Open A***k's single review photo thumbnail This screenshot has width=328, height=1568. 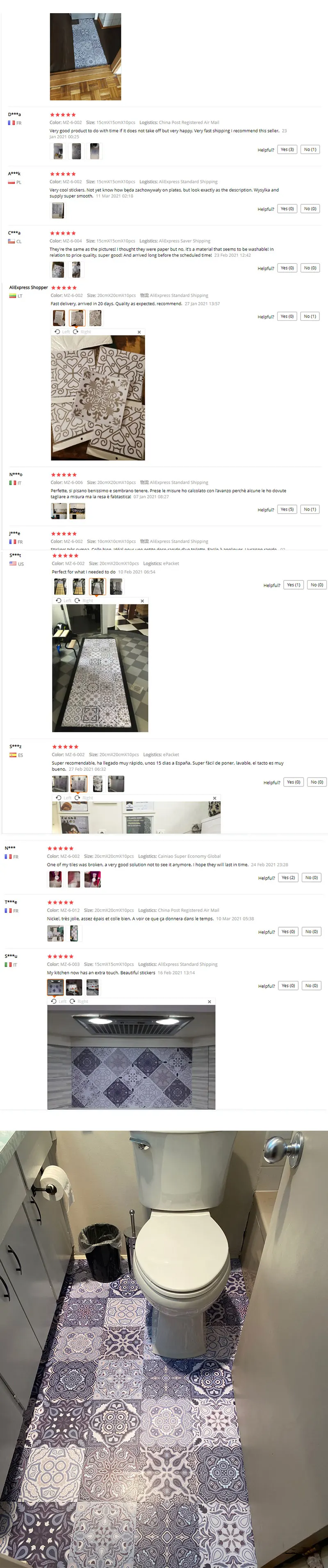(x=58, y=210)
